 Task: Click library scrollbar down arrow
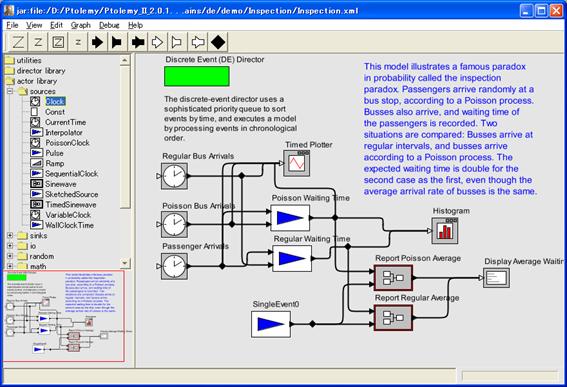(125, 263)
